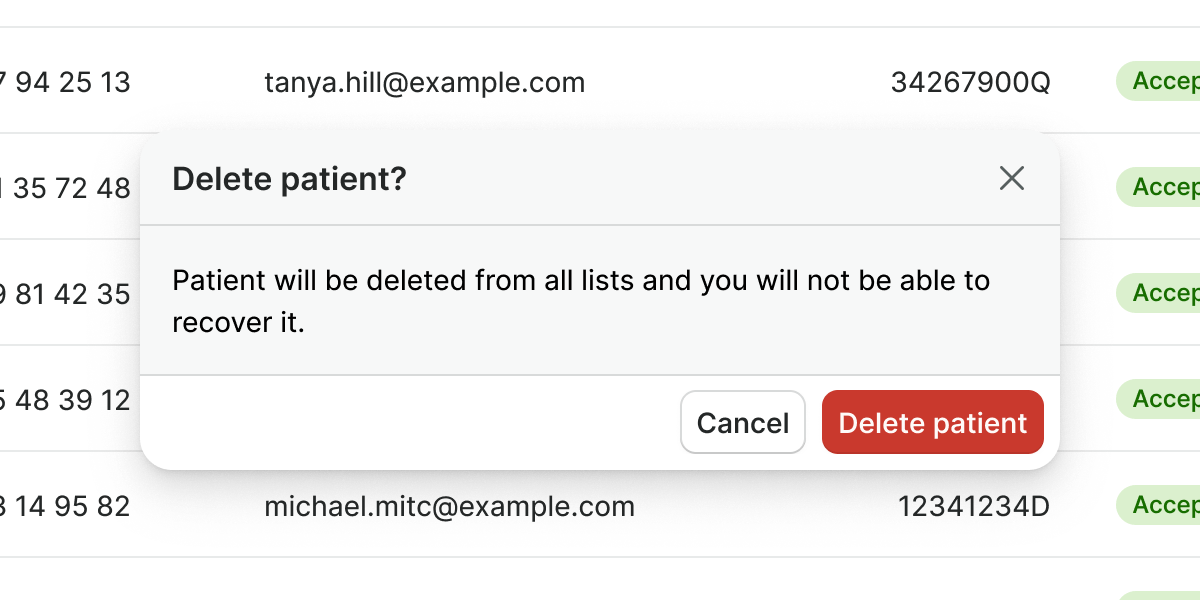Click the "Delete patient?" dialog title
Screen dimensions: 1200x600
click(x=290, y=180)
